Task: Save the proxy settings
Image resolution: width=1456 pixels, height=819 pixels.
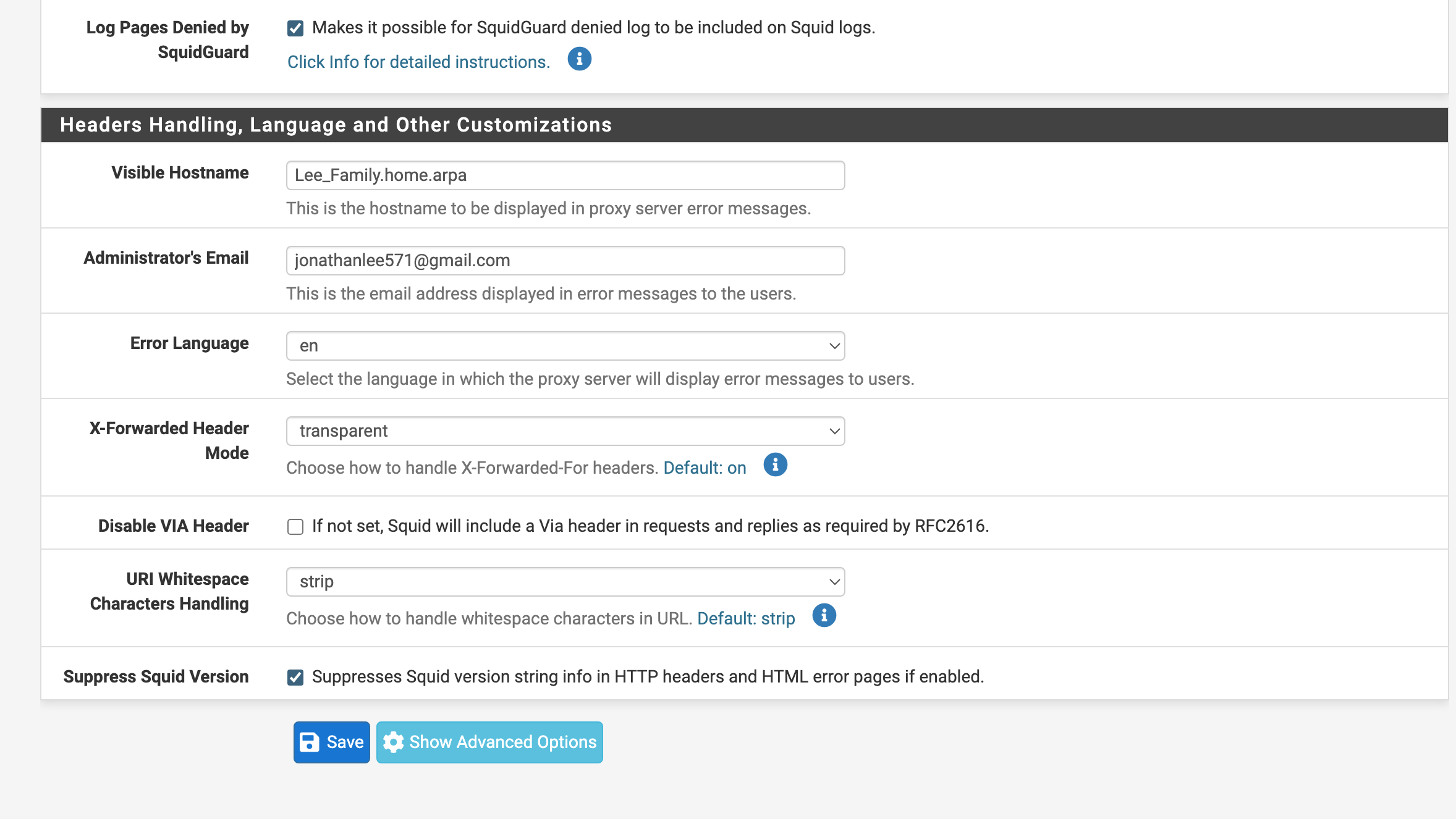Action: pos(332,742)
